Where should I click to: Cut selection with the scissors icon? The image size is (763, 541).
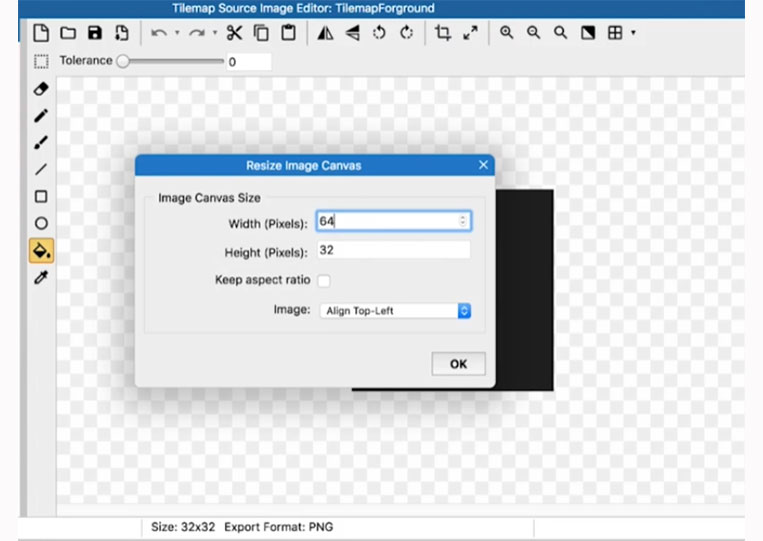pos(235,33)
